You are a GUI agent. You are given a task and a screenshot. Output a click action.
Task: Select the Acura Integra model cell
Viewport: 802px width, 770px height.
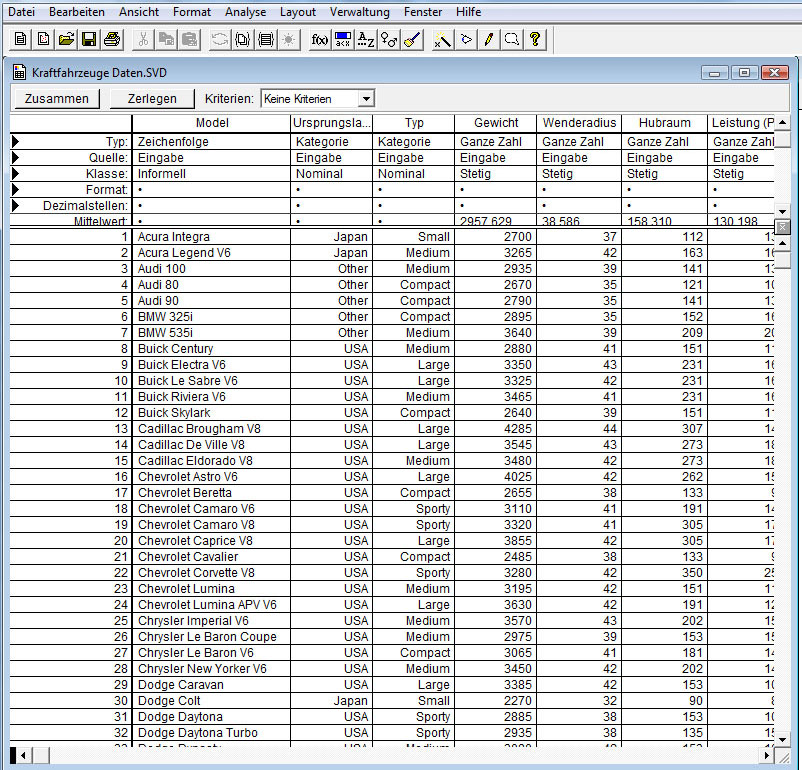pyautogui.click(x=212, y=237)
